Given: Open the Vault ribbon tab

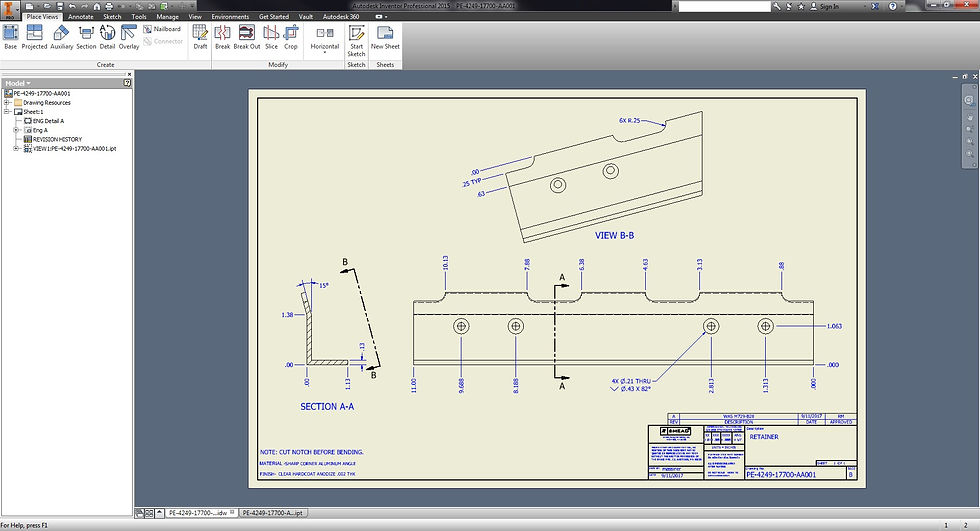Looking at the screenshot, I should [x=306, y=17].
